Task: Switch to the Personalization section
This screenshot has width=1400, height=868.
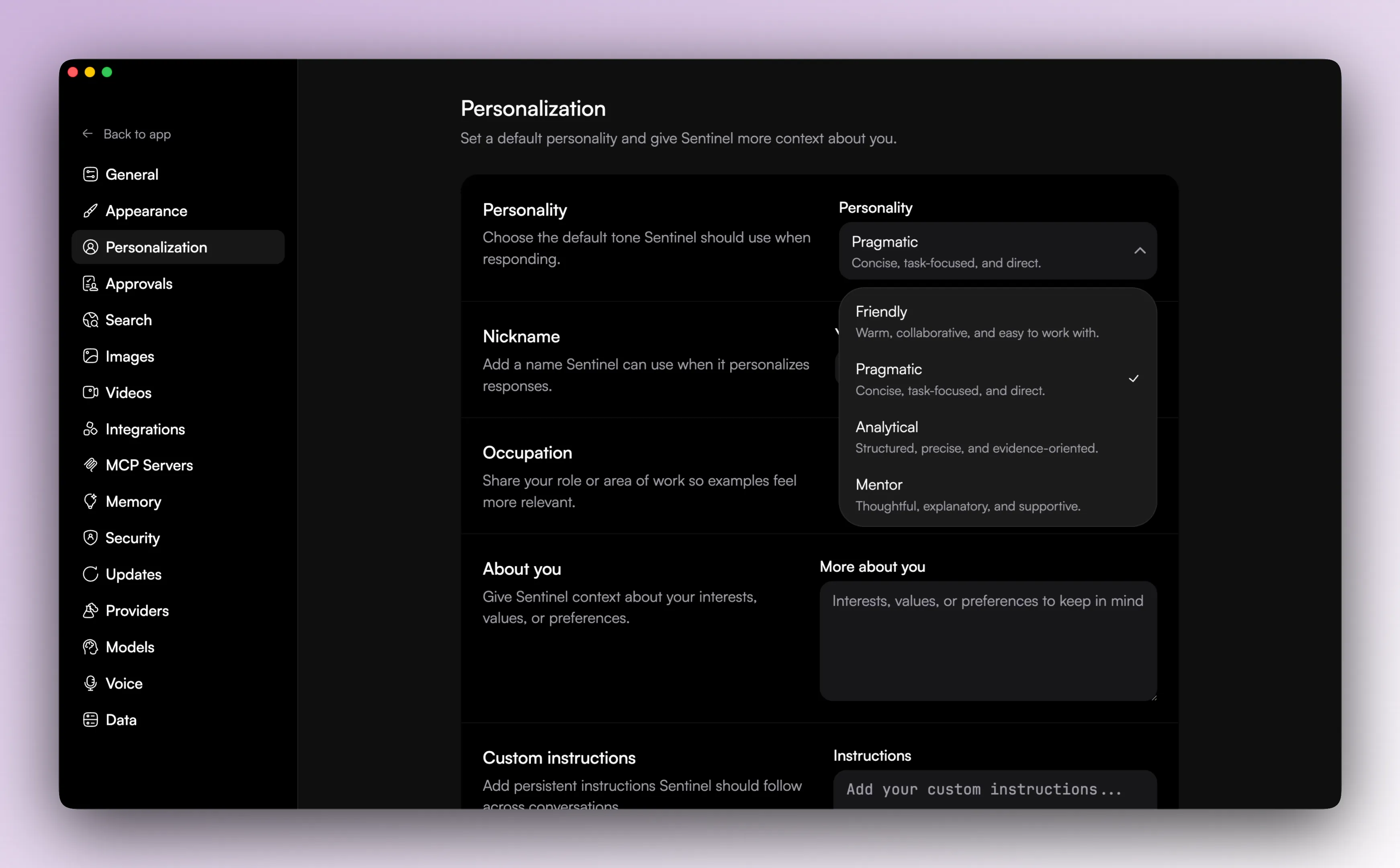Action: click(156, 247)
